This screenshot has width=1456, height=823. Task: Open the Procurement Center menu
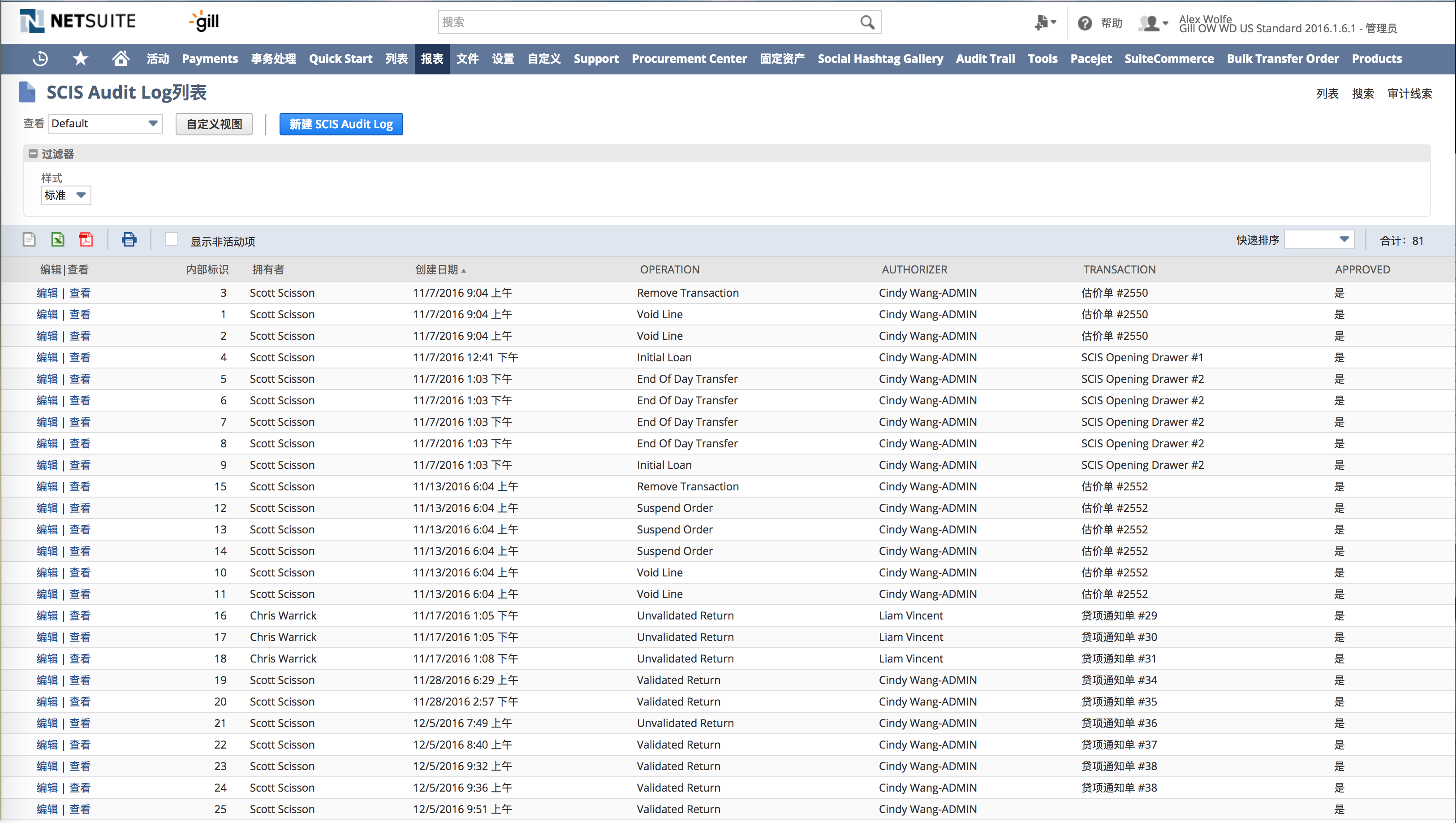point(689,58)
